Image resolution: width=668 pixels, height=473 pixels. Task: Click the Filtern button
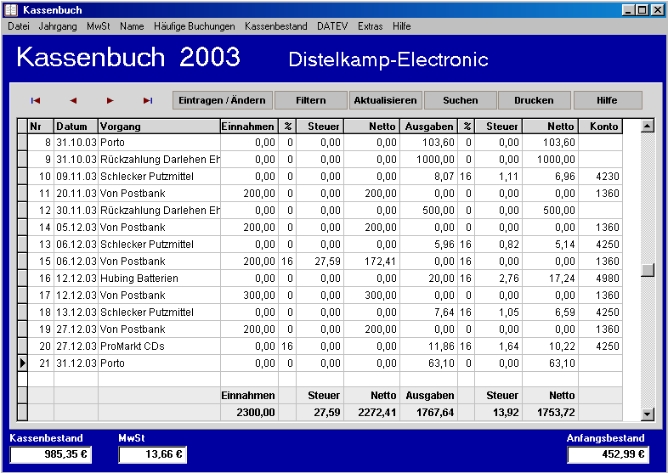(309, 101)
